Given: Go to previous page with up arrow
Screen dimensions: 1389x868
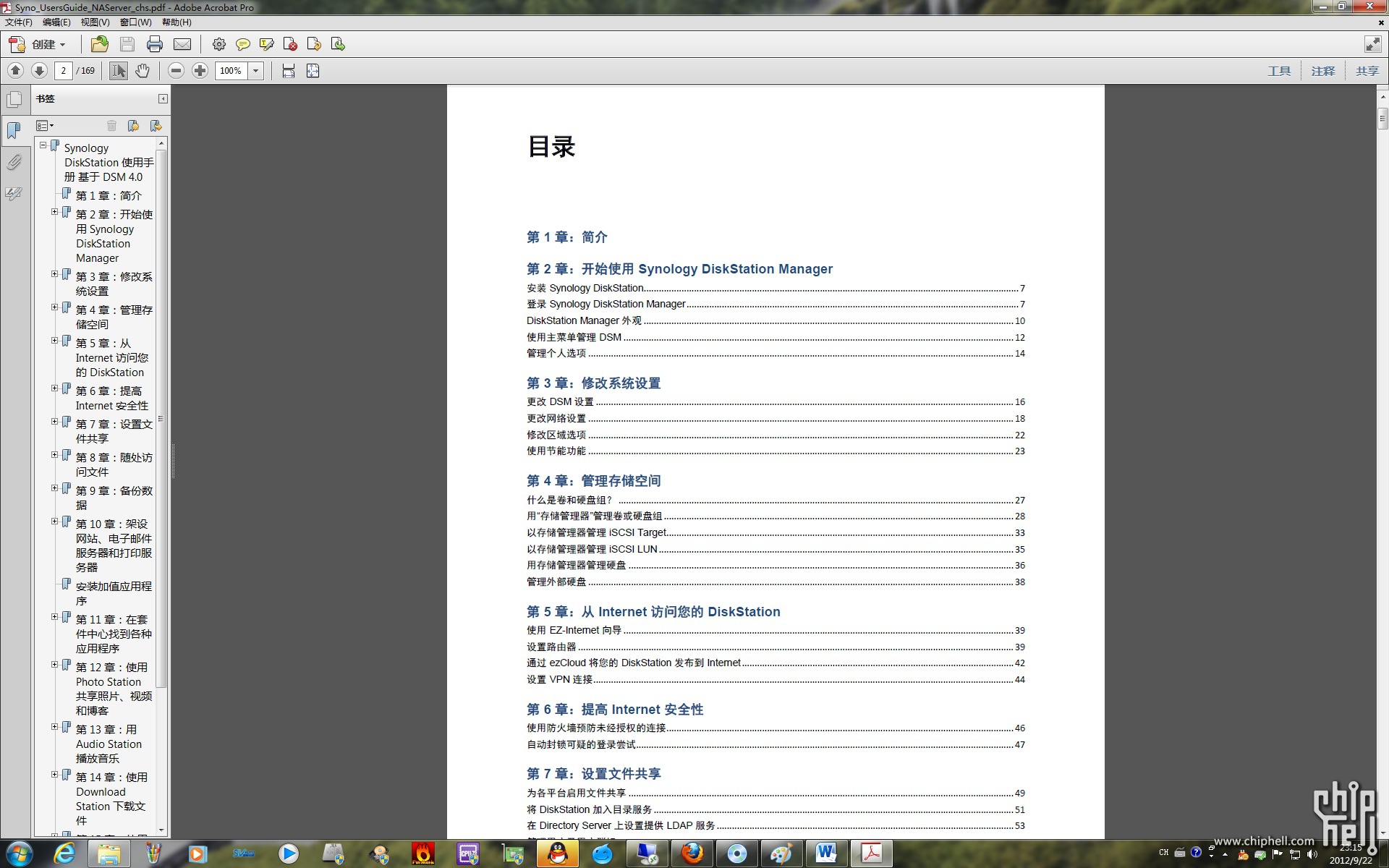Looking at the screenshot, I should [15, 70].
